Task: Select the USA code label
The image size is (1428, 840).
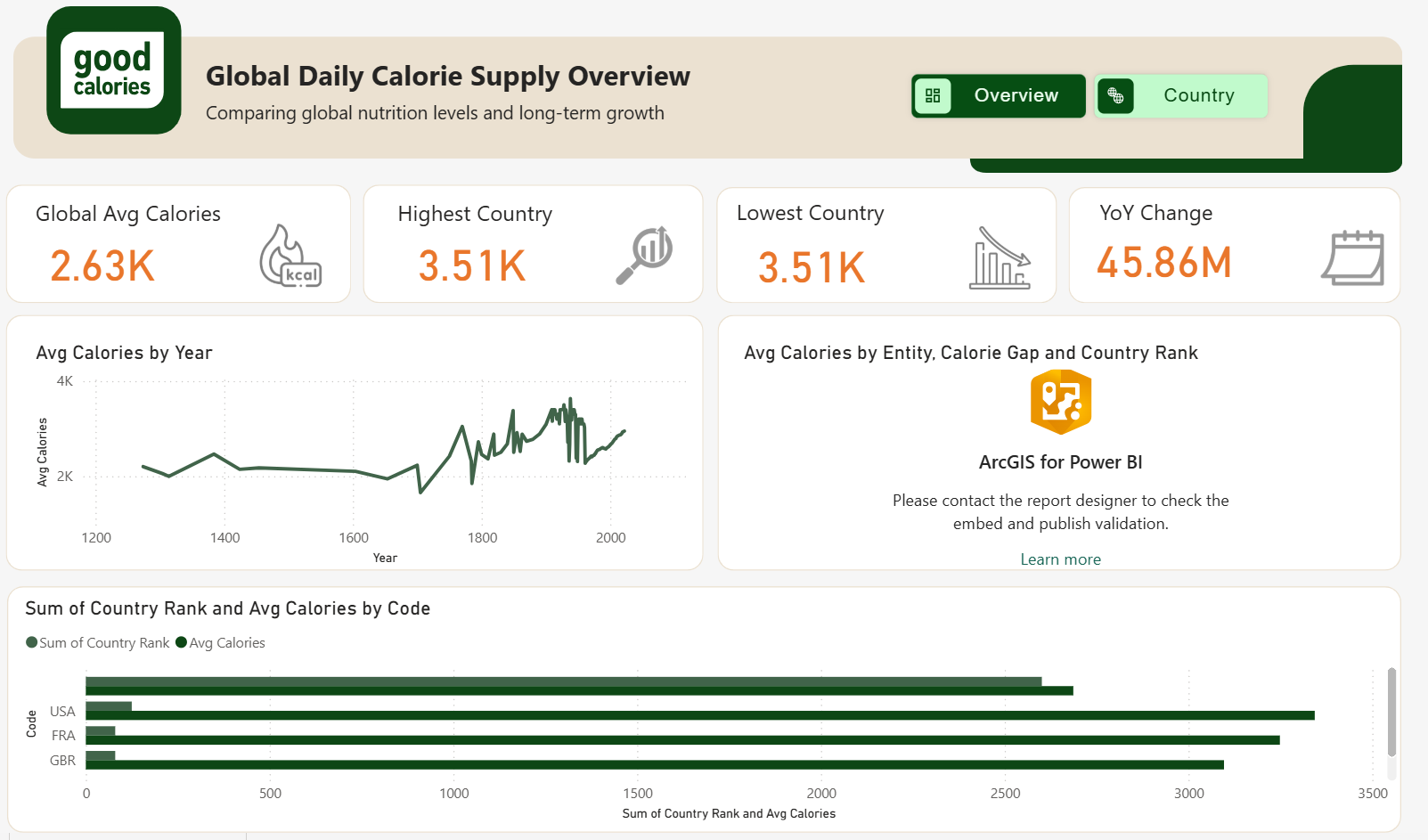Action: pyautogui.click(x=62, y=711)
